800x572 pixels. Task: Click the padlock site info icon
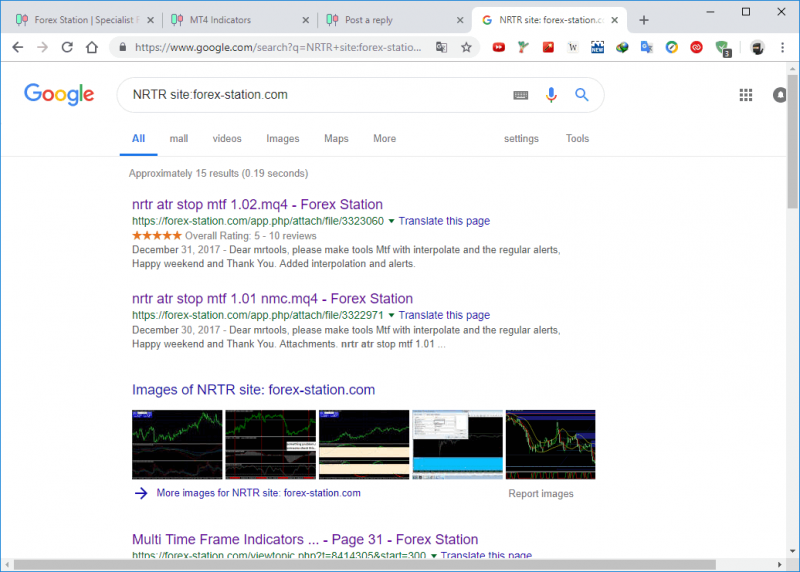(122, 47)
